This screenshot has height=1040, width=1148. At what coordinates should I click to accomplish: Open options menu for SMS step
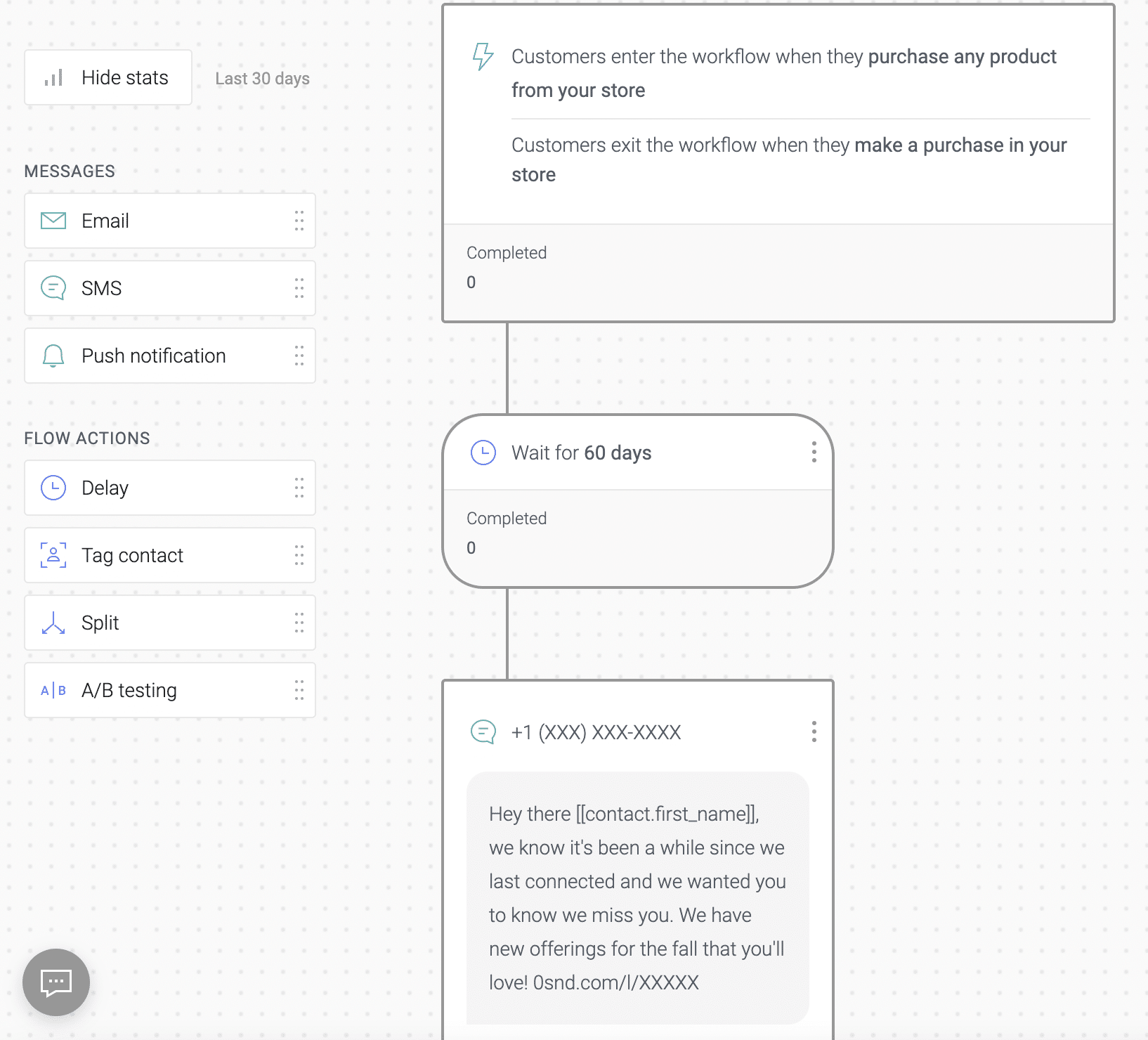click(x=814, y=732)
